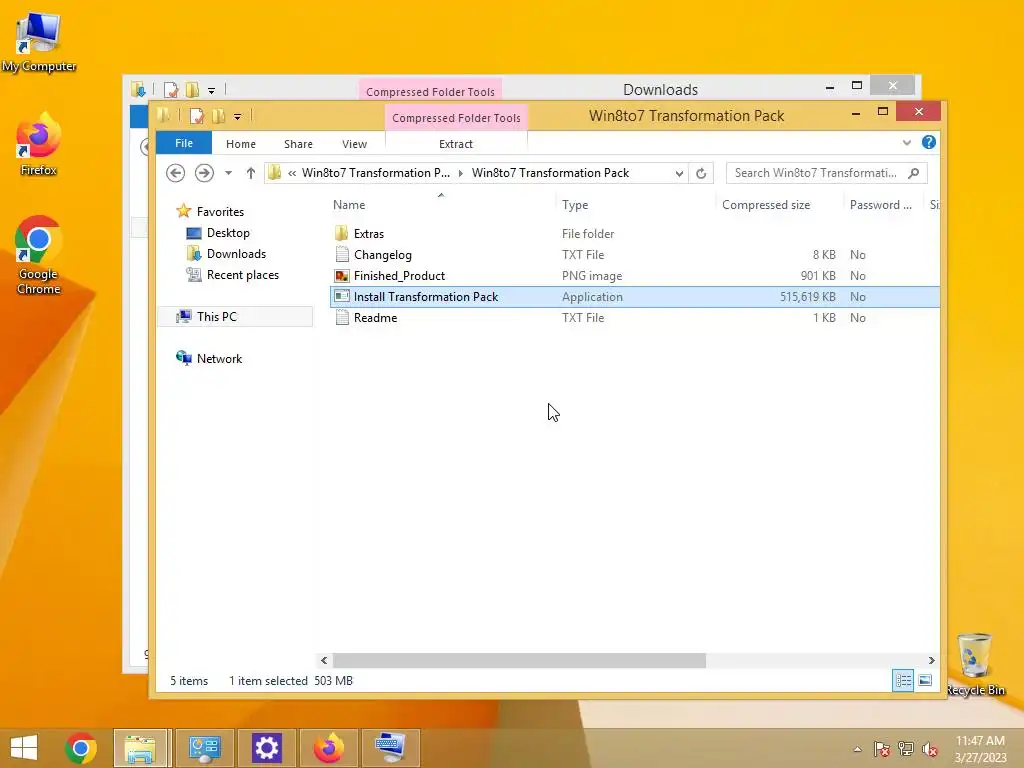Select Network in navigation pane

pos(219,359)
